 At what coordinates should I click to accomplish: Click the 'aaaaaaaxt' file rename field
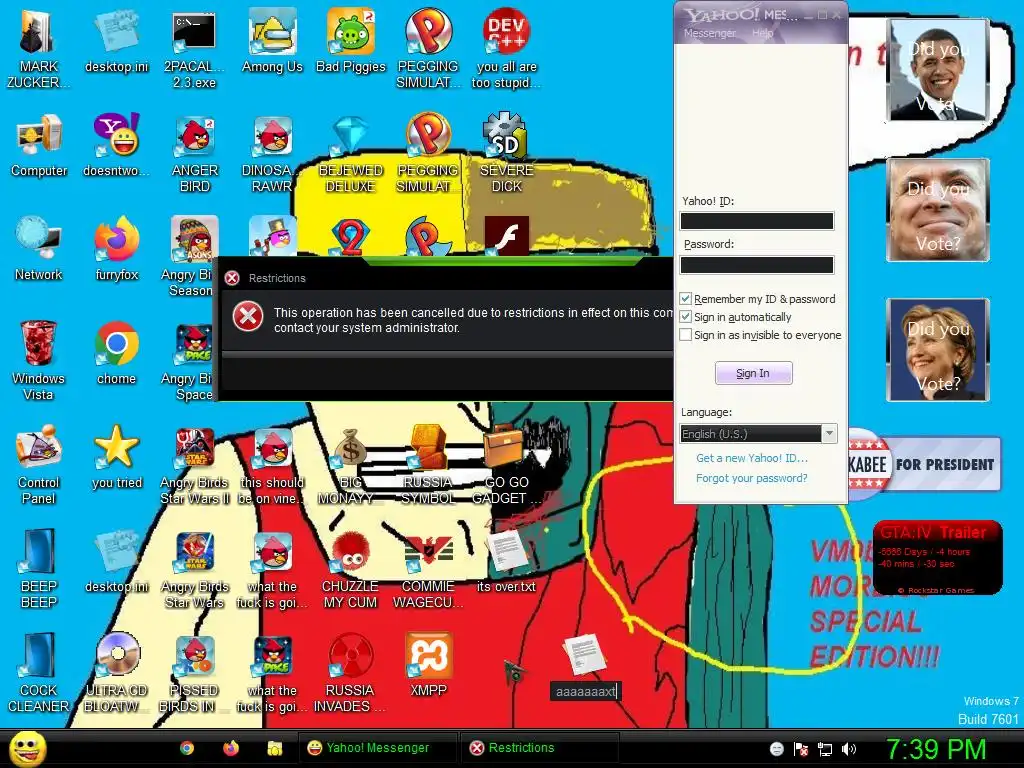[x=585, y=691]
